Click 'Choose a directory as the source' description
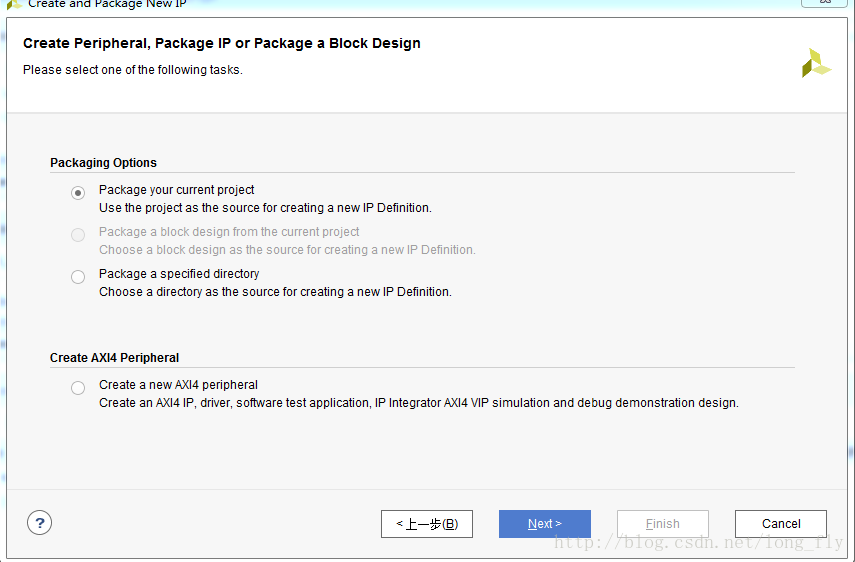Image resolution: width=855 pixels, height=562 pixels. [275, 292]
